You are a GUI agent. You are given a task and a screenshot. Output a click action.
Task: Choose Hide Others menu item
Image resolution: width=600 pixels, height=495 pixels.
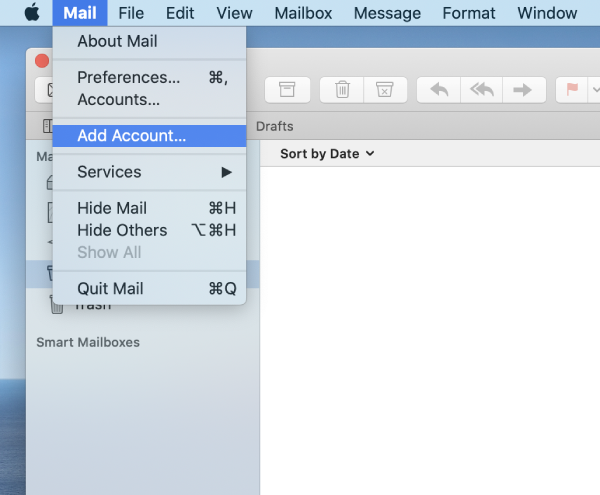[122, 230]
